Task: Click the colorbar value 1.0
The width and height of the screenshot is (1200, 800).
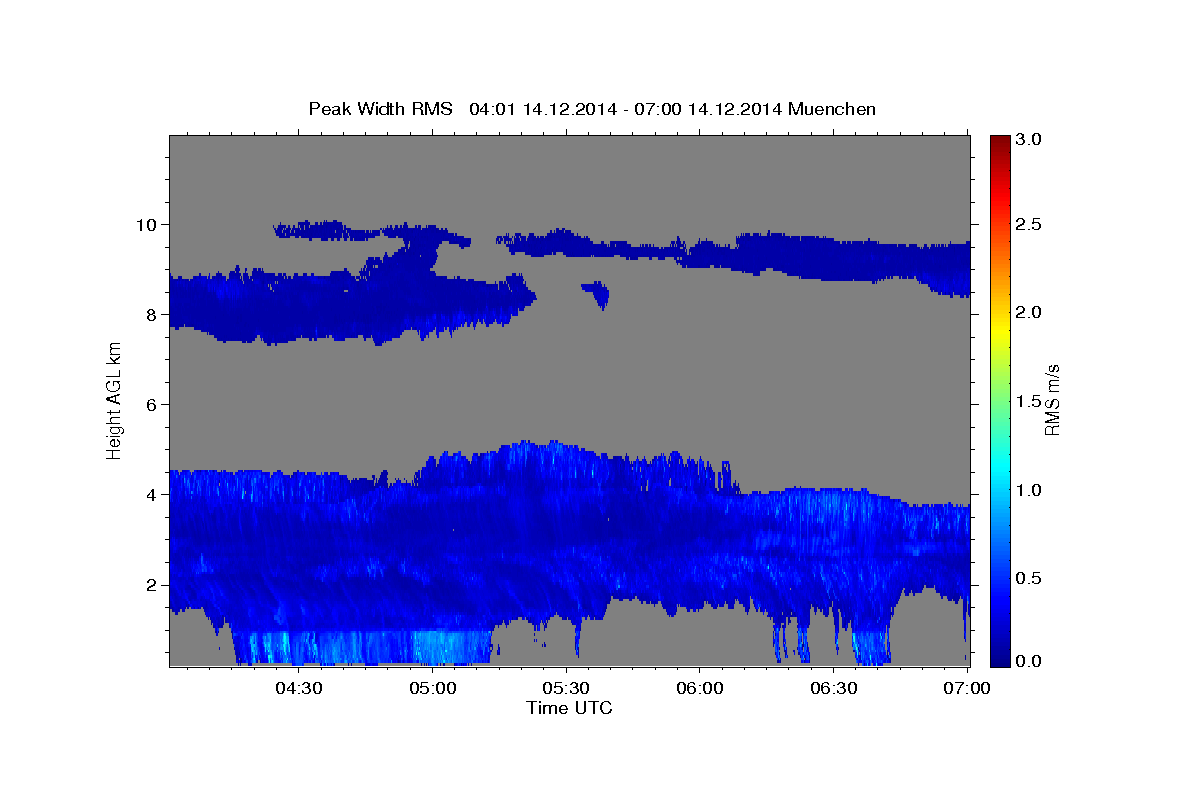Action: point(1029,490)
